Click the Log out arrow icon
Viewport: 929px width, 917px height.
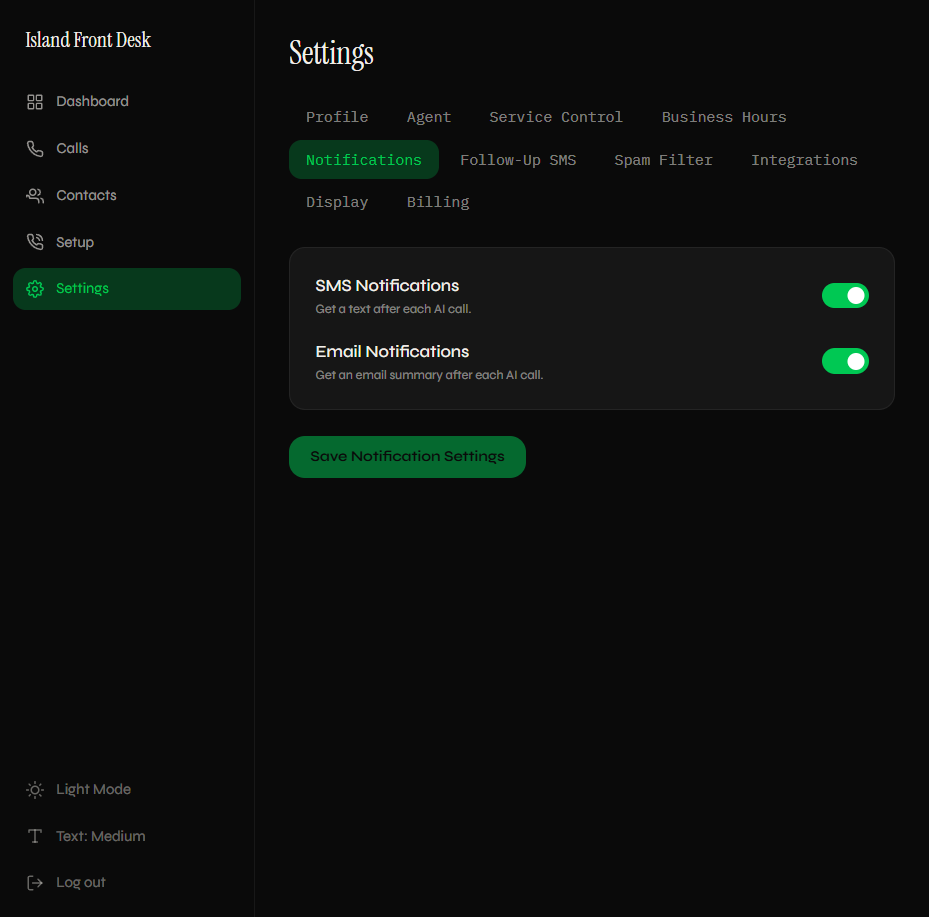coord(34,882)
